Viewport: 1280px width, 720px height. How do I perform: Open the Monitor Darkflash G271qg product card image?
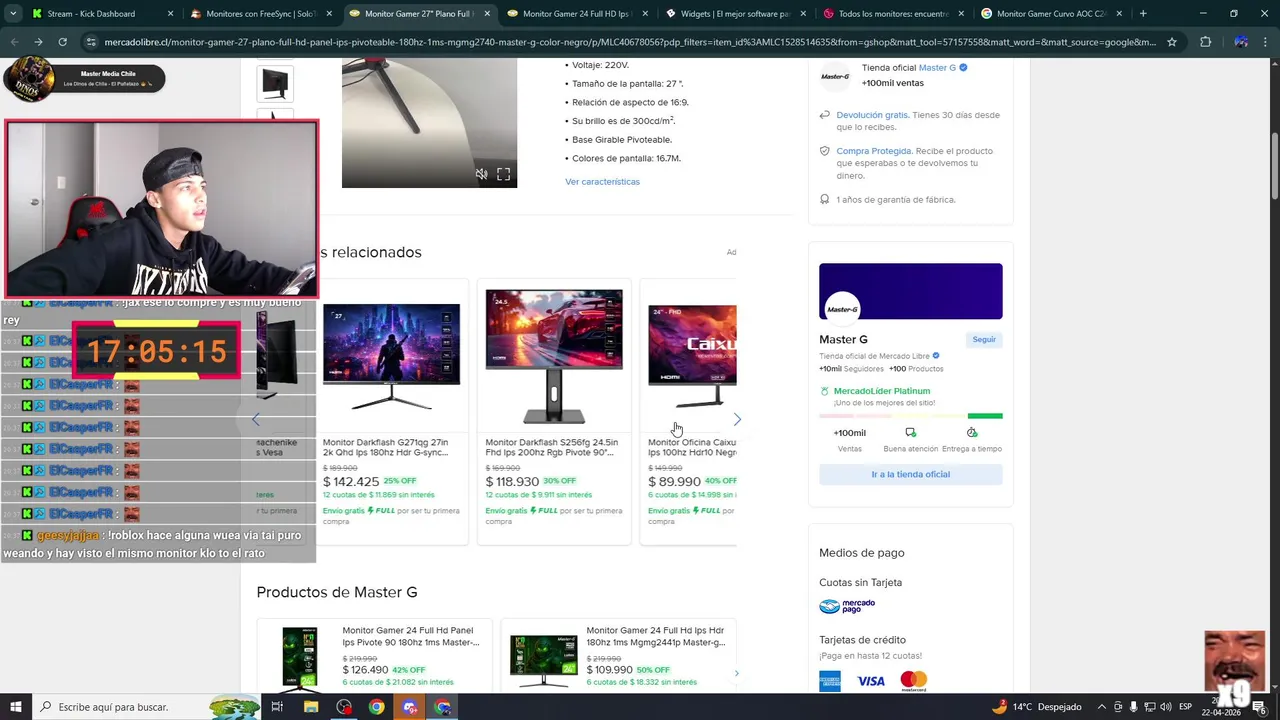tap(391, 358)
